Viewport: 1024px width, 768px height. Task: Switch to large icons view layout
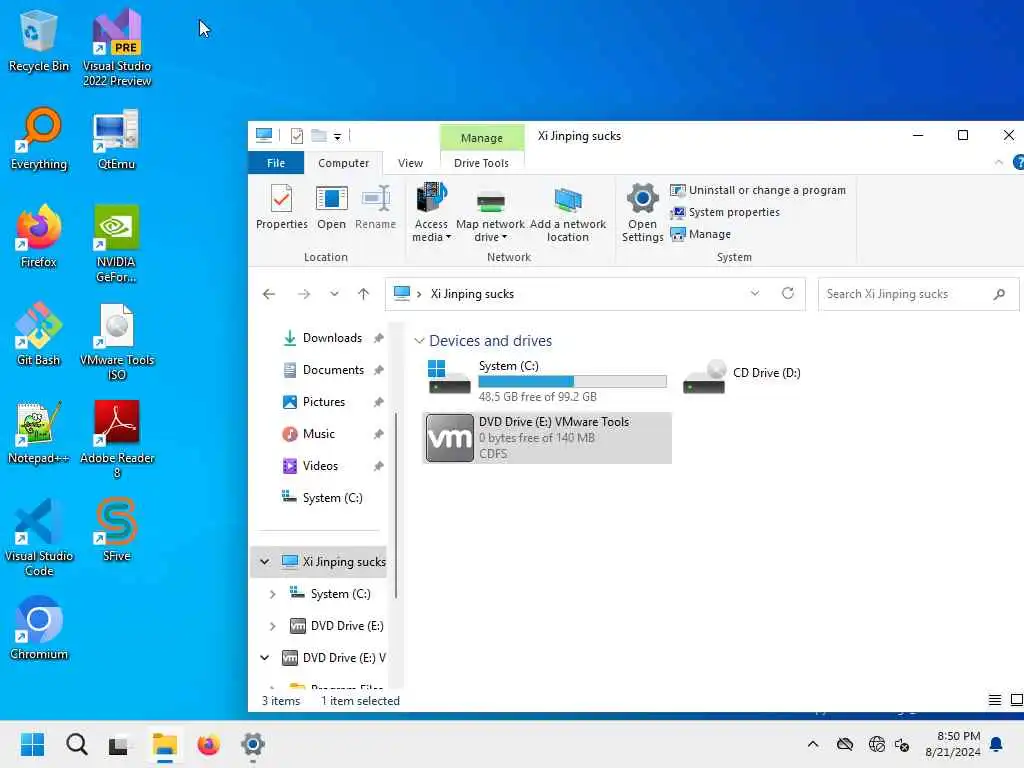[1016, 700]
